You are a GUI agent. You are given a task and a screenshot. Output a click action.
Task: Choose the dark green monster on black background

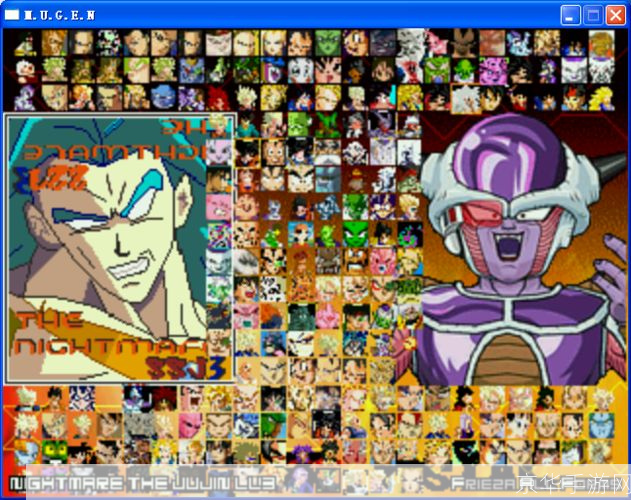pos(301,317)
